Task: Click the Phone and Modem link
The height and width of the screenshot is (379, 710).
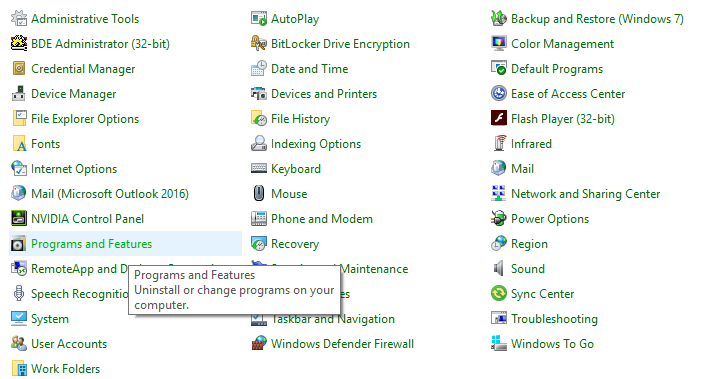Action: point(321,219)
